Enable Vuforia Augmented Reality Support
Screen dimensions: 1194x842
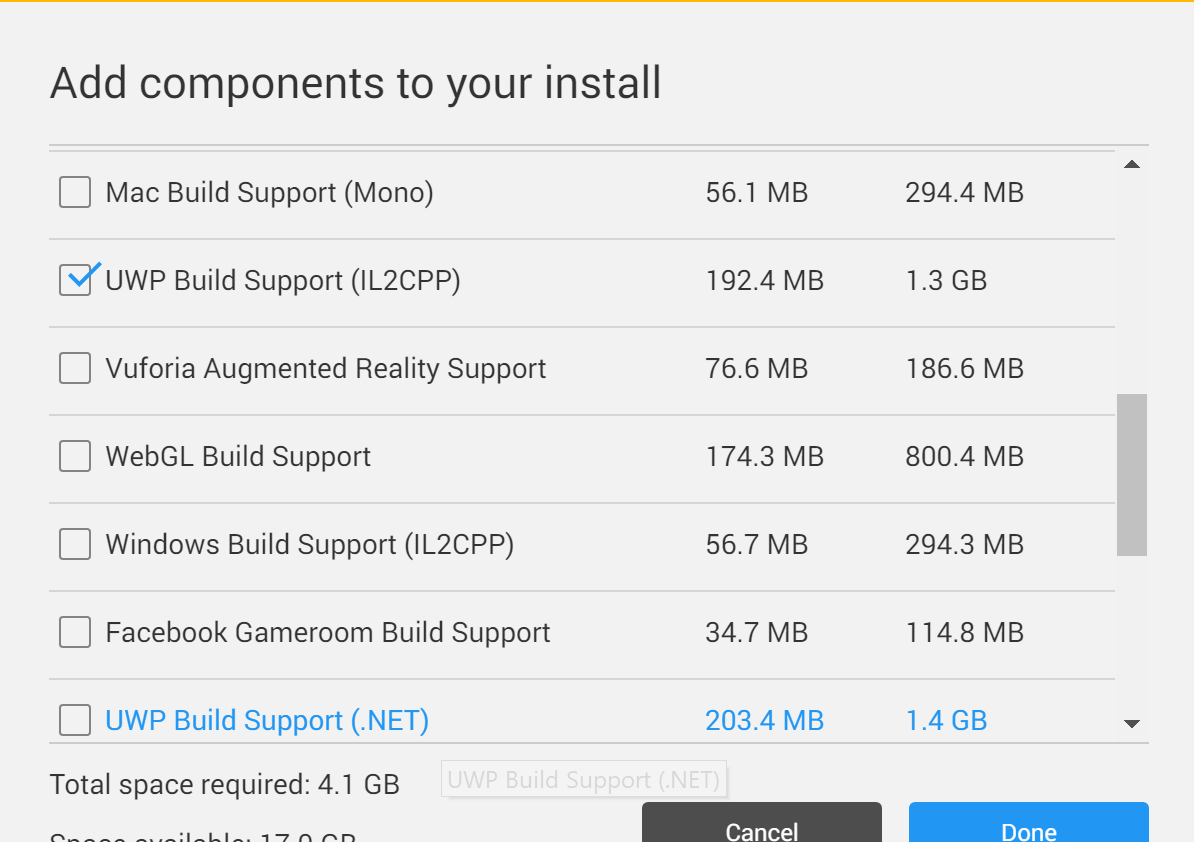tap(74, 368)
